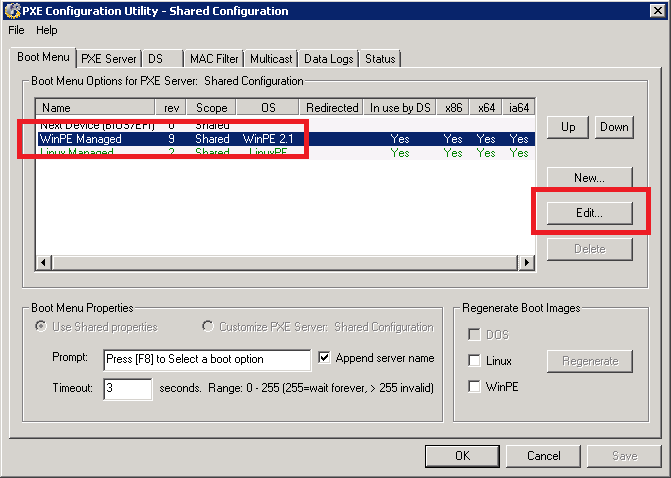This screenshot has height=478, width=671.
Task: Open the Help menu
Action: click(x=47, y=30)
